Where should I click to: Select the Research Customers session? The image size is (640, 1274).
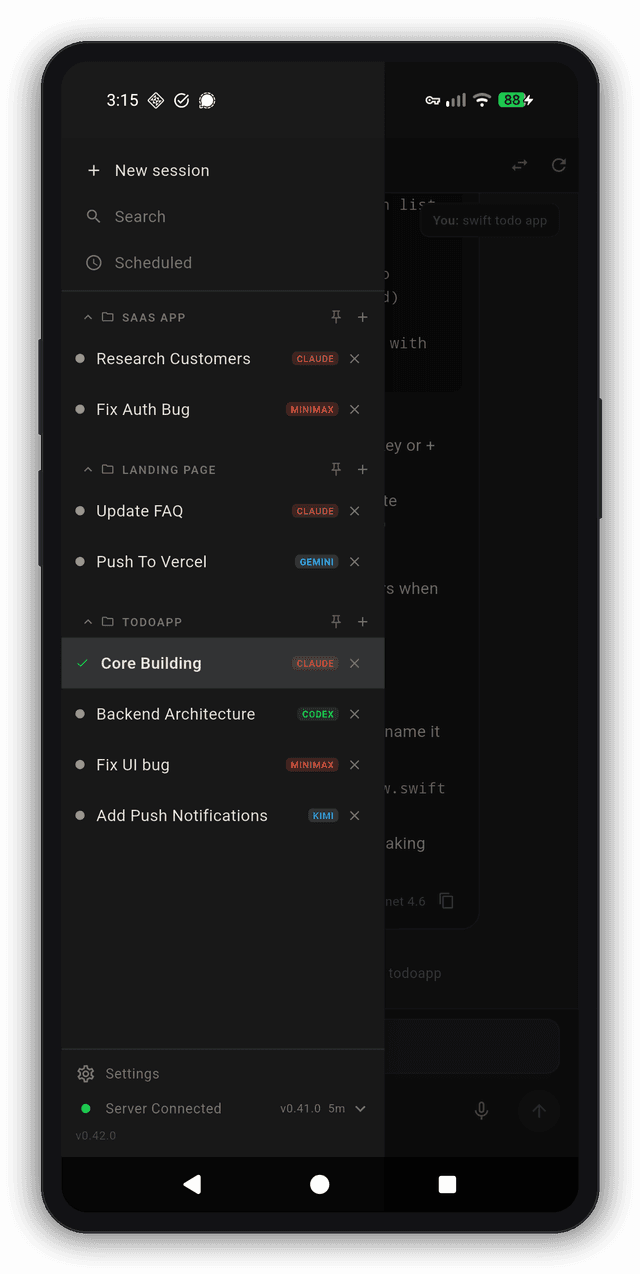pos(173,358)
